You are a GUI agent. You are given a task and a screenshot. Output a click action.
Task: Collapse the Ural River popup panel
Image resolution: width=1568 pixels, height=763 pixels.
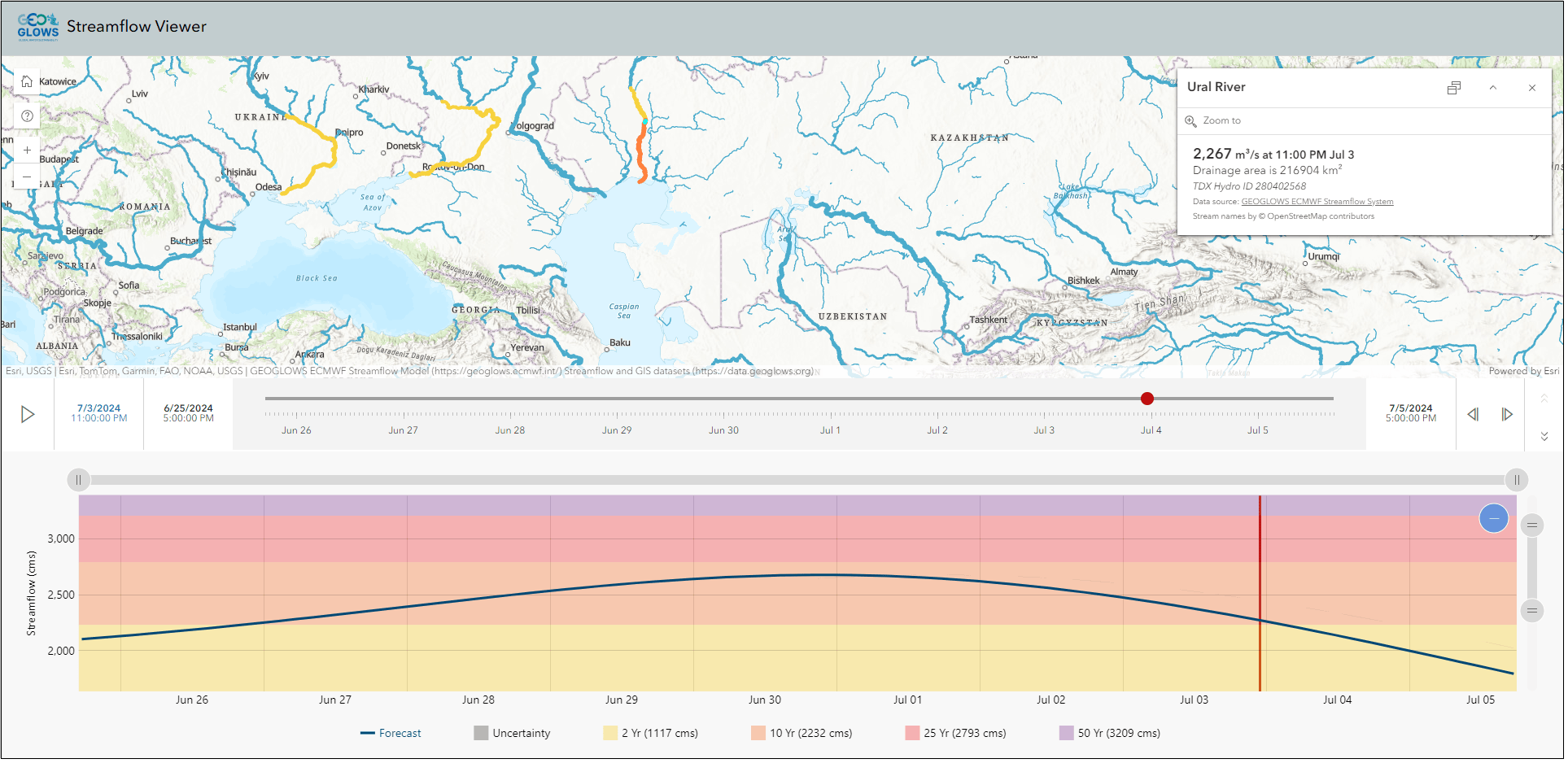click(x=1493, y=88)
